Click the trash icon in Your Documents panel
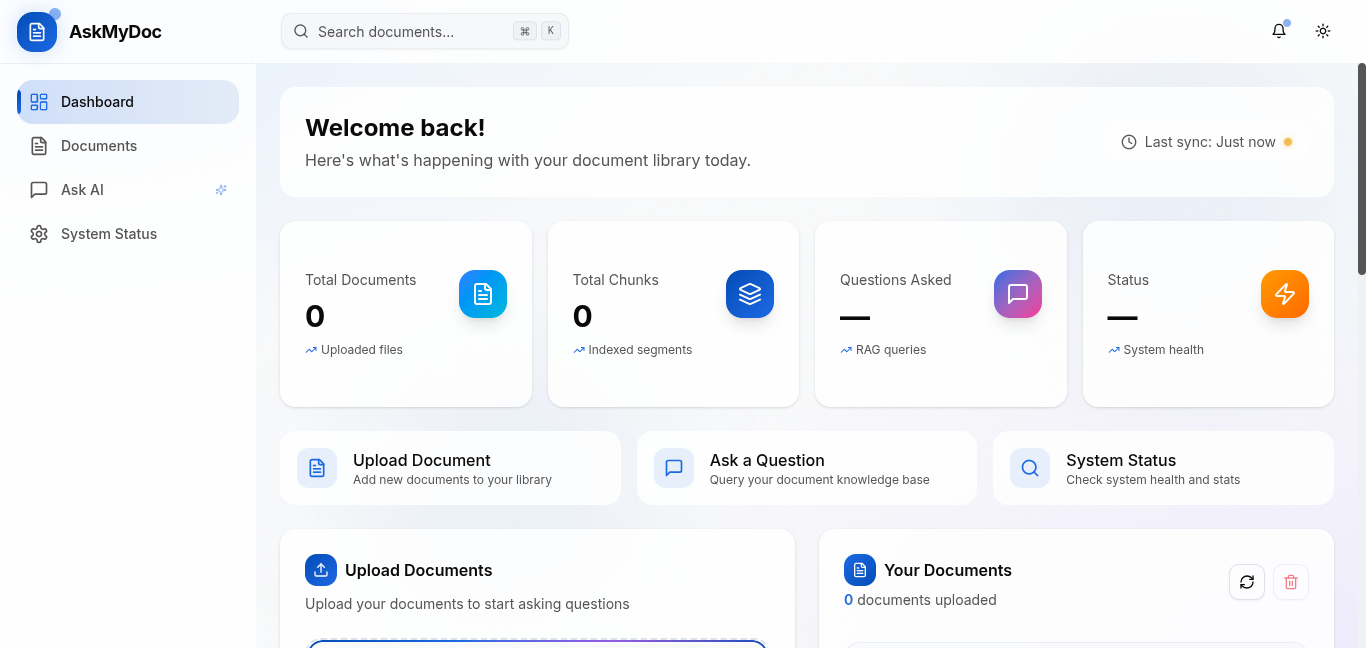1366x648 pixels. 1290,581
